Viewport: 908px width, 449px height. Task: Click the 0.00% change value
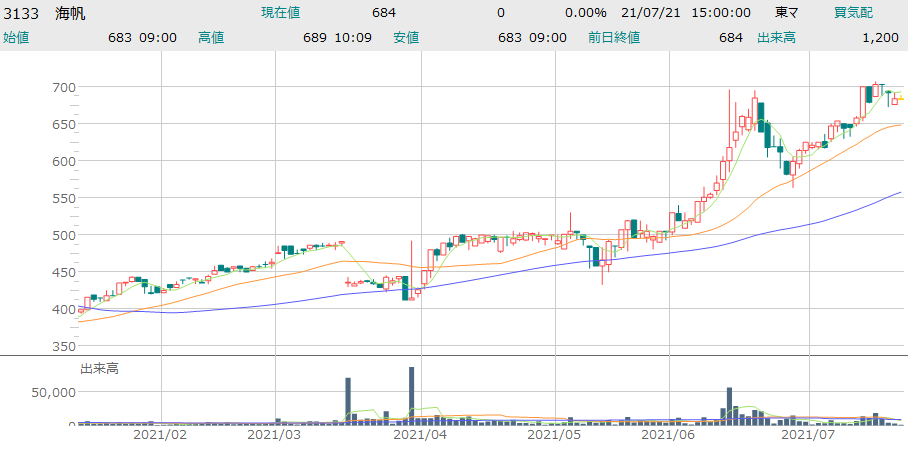point(585,13)
